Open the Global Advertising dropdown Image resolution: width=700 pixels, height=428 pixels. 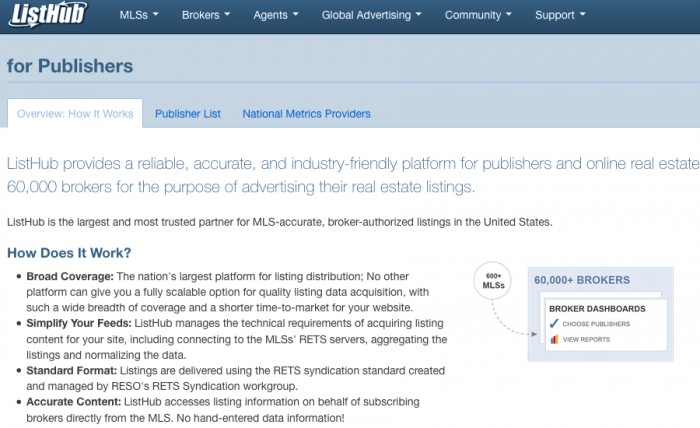[x=371, y=16]
